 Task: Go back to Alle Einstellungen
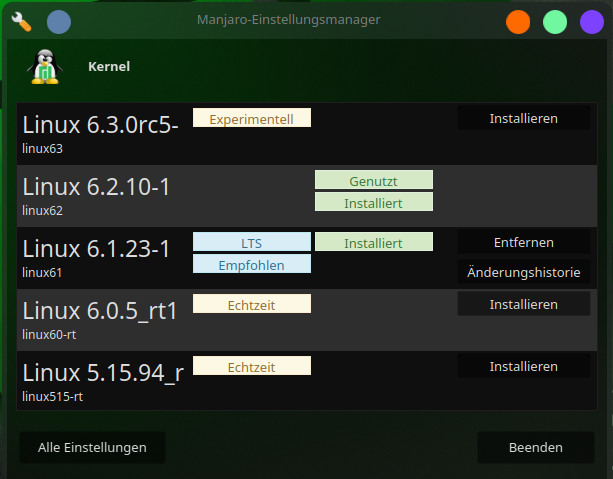point(92,447)
